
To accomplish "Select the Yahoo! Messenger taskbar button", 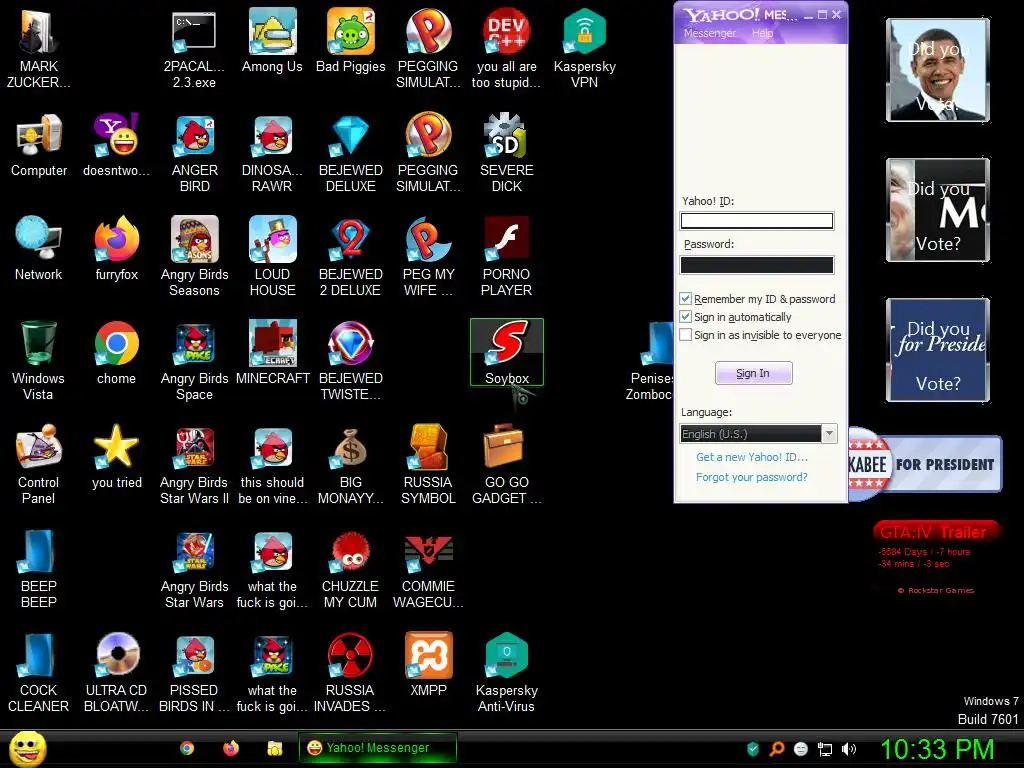I will [377, 748].
